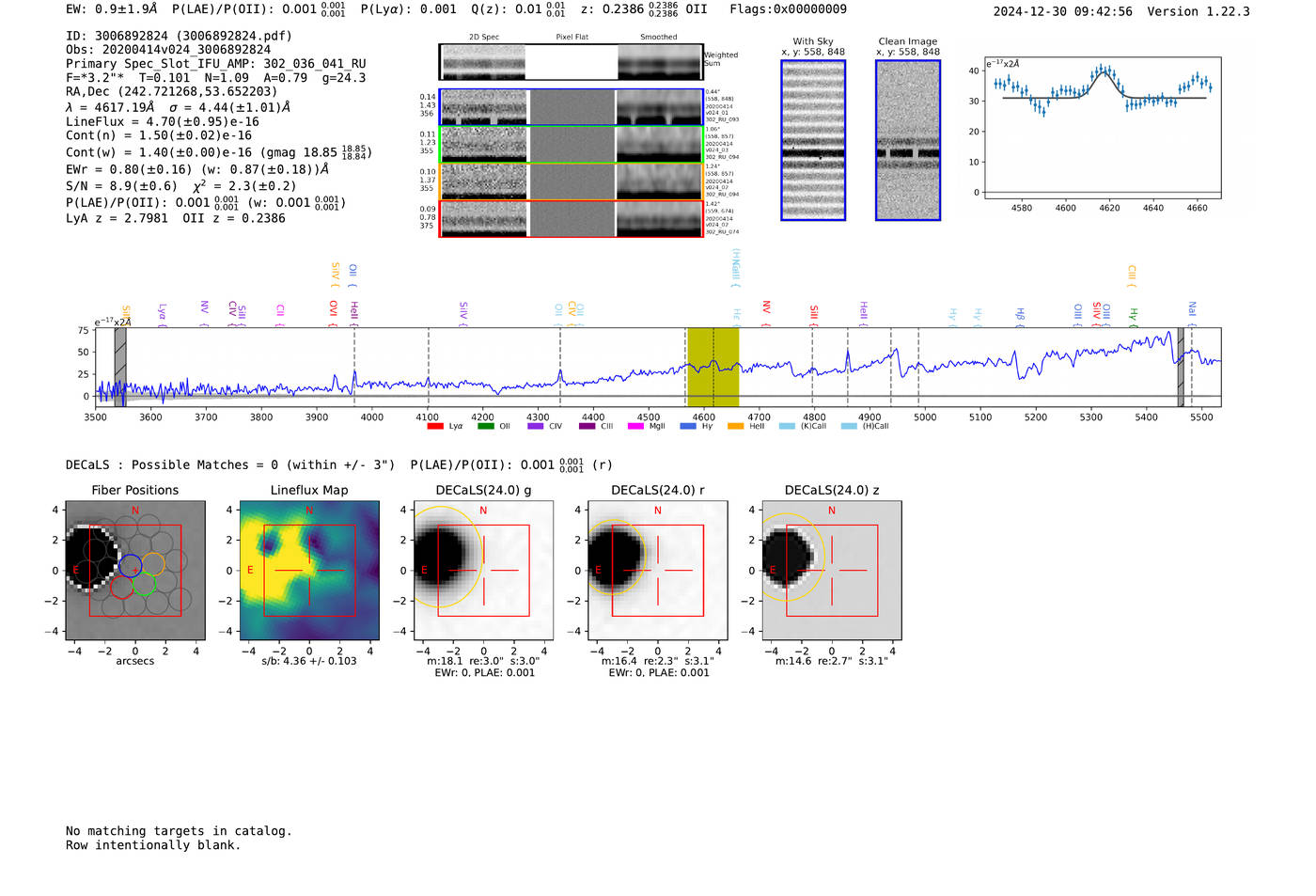The width and height of the screenshot is (1316, 896).
Task: Click 'Row intentionally blank.' text
Action: point(153,845)
